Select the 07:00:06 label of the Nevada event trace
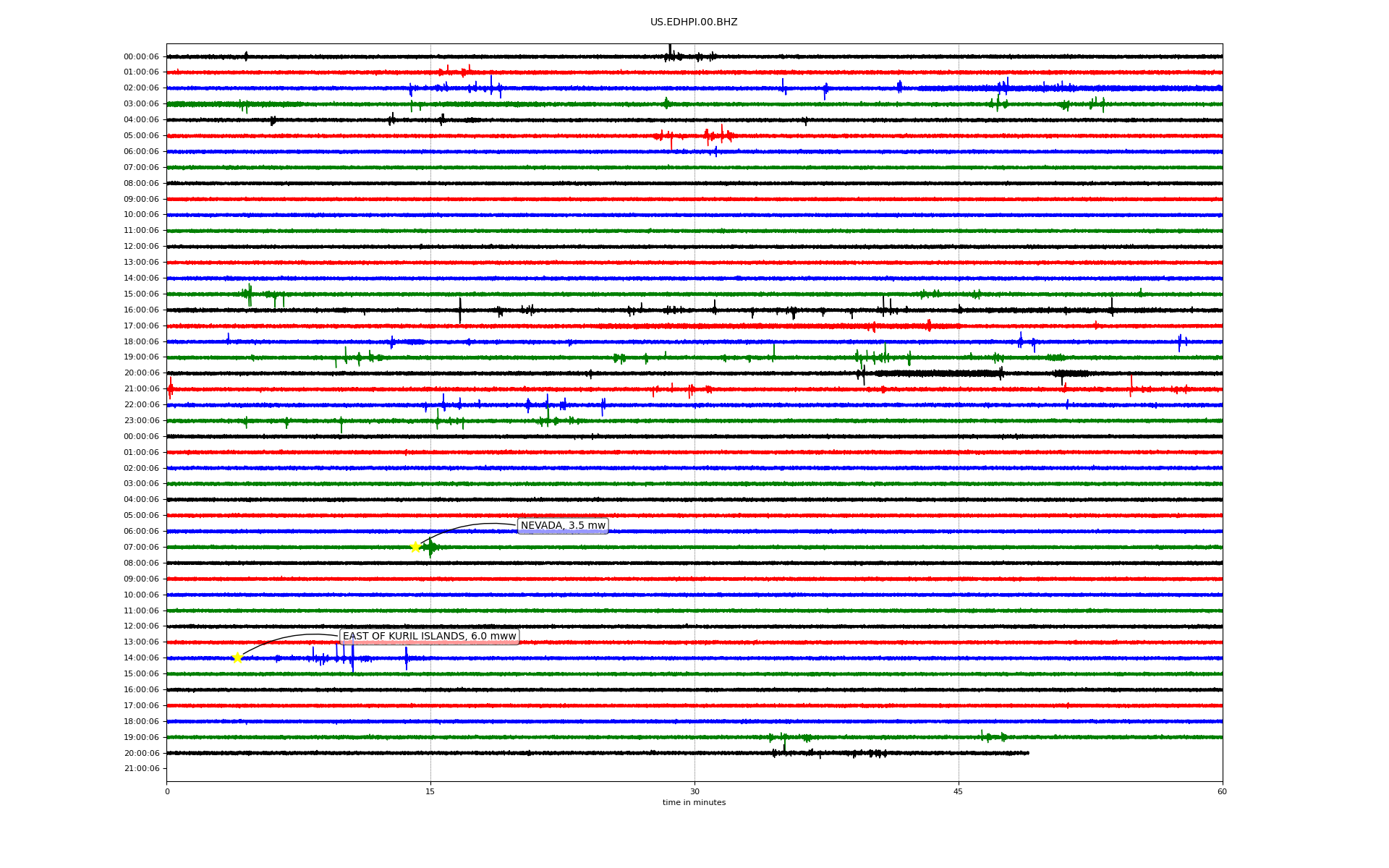This screenshot has height=868, width=1389. (141, 548)
